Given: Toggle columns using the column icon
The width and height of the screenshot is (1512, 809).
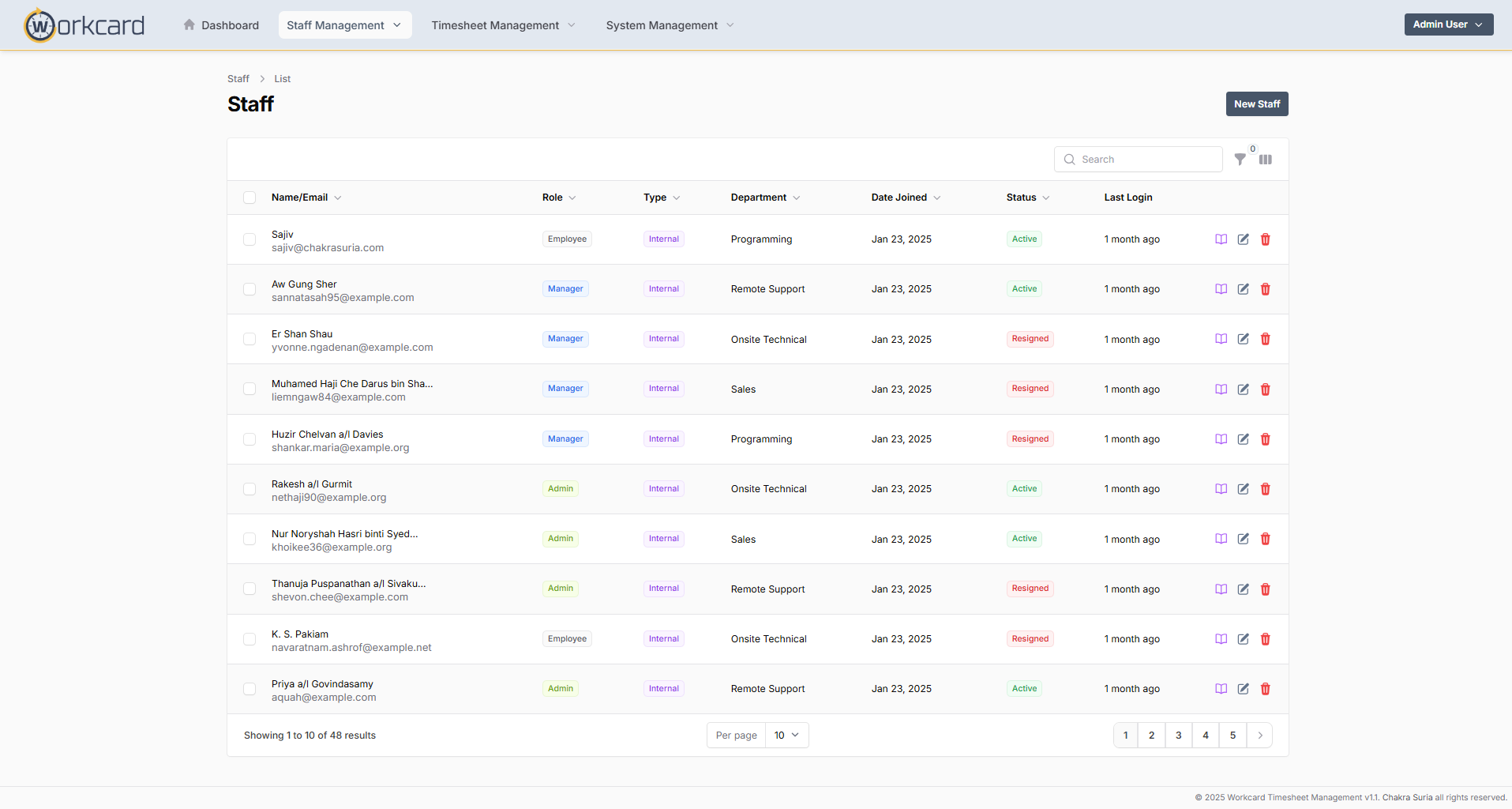Looking at the screenshot, I should click(1266, 160).
